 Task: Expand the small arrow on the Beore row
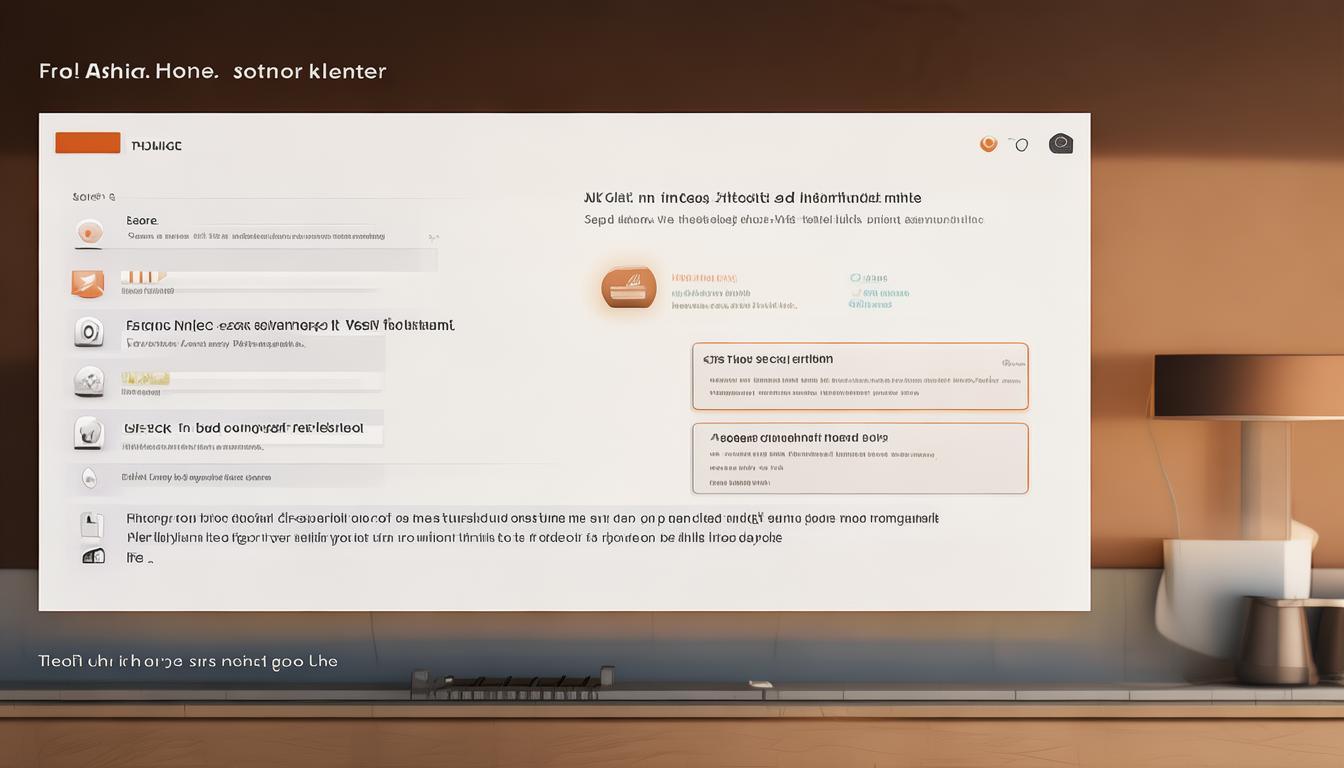click(432, 238)
